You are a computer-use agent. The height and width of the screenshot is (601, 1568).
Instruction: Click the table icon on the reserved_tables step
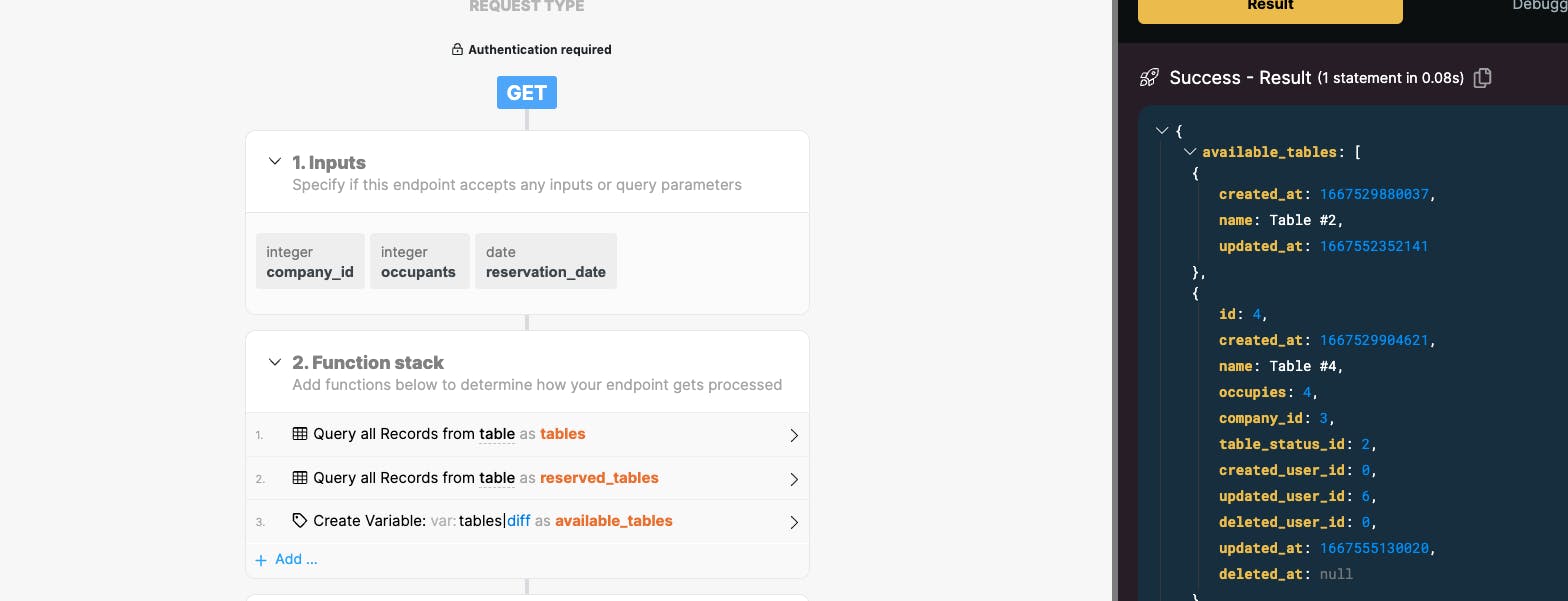tap(300, 478)
